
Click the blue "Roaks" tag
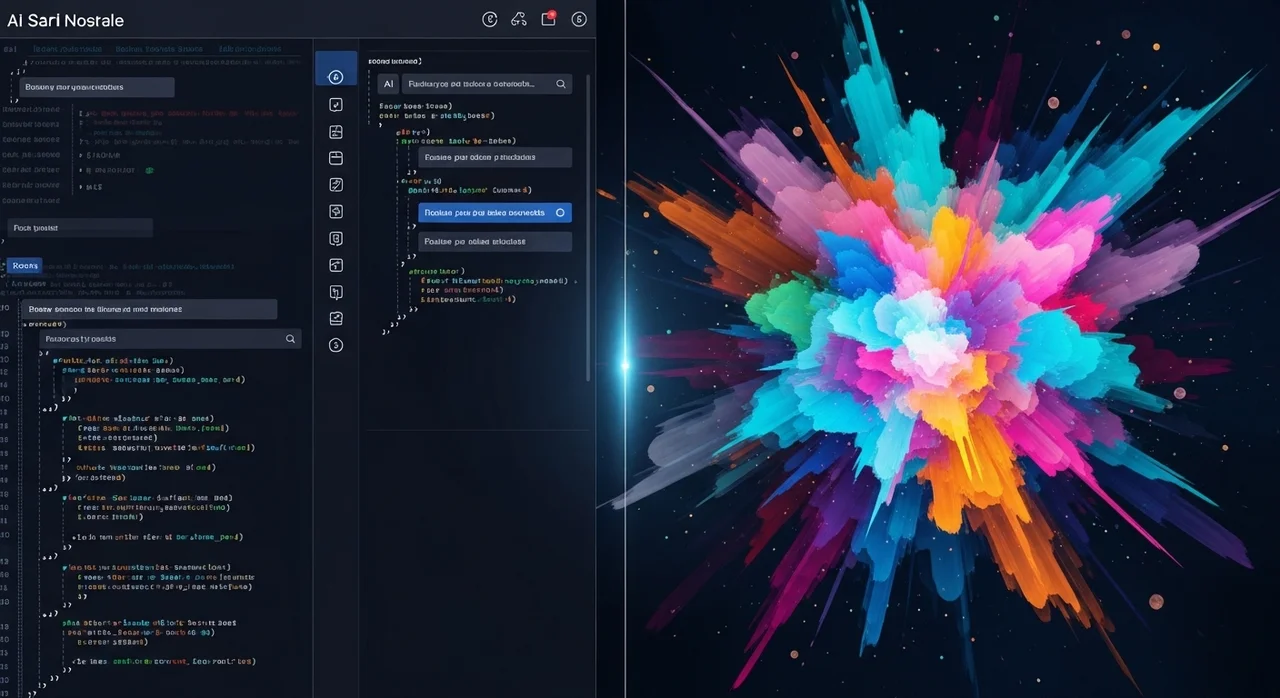[25, 266]
